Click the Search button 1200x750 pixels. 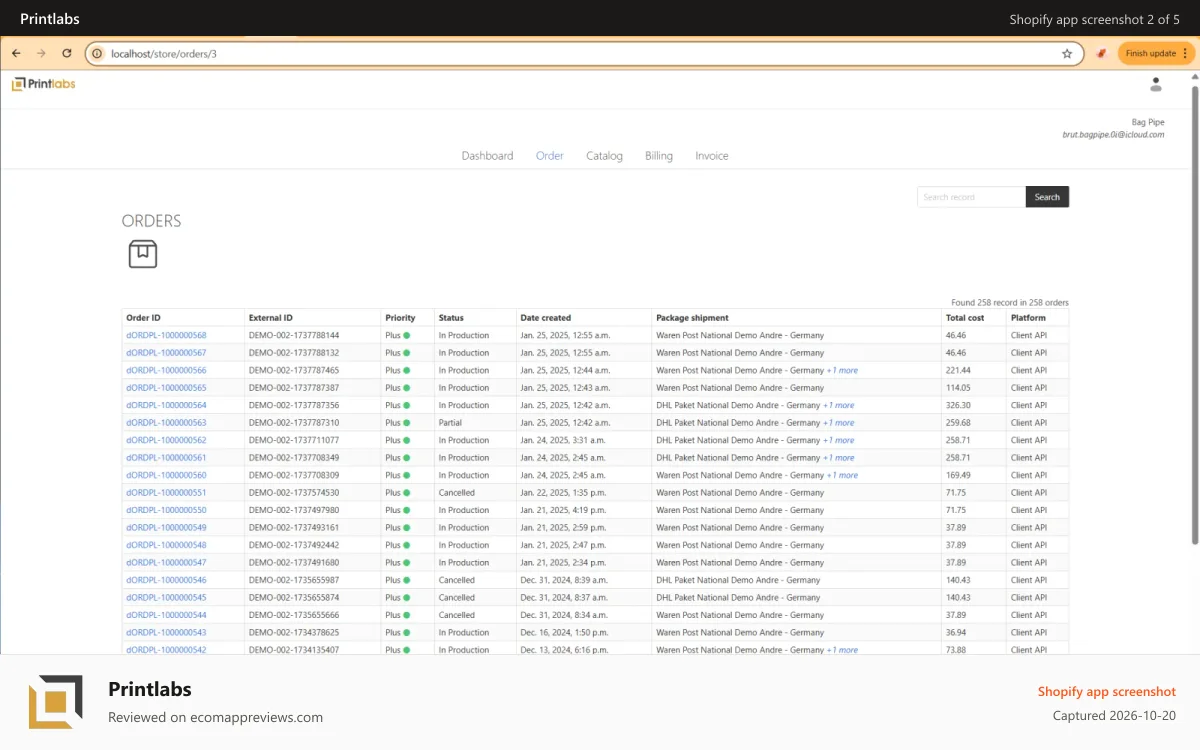pyautogui.click(x=1047, y=197)
